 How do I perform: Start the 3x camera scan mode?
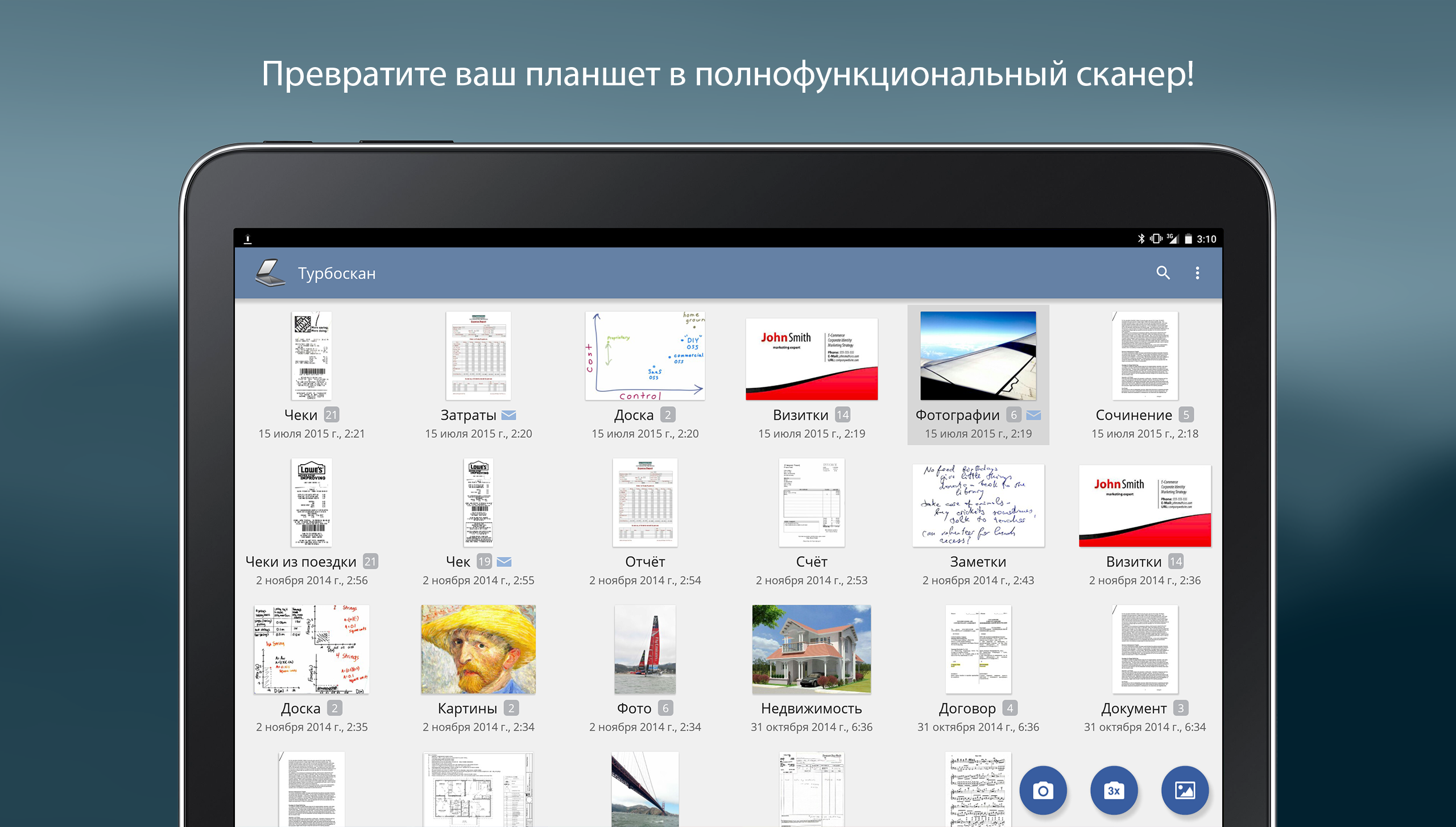(1114, 791)
